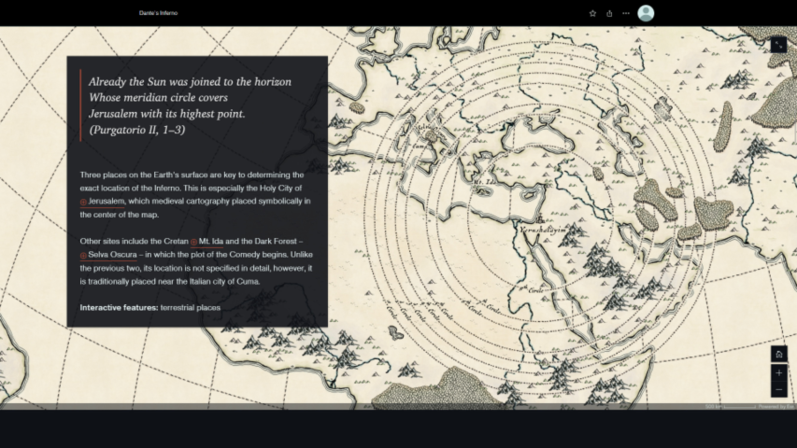Viewport: 797px width, 448px height.
Task: Follow the Selva Oscura map link
Action: (112, 255)
